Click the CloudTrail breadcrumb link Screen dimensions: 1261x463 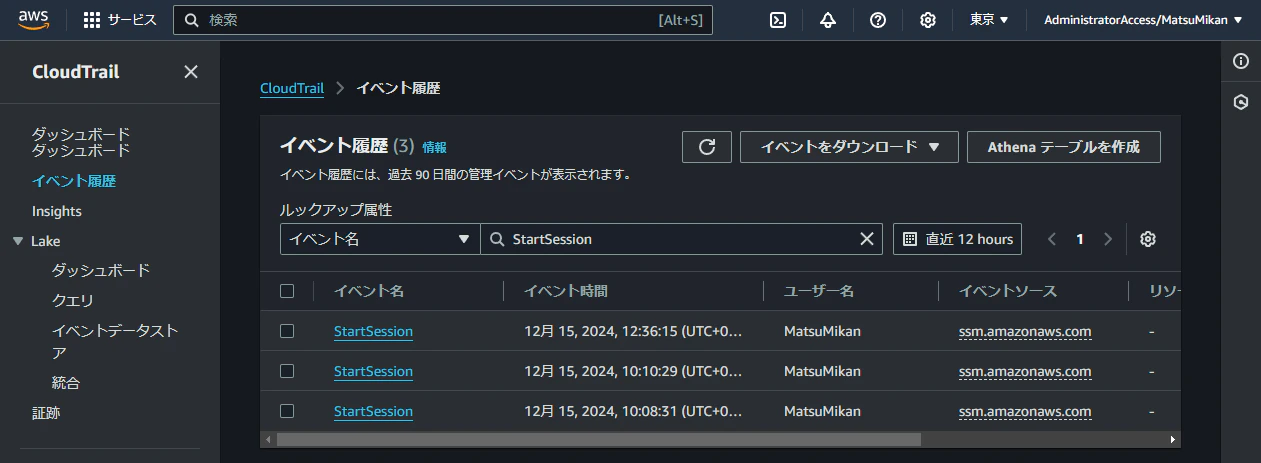click(x=292, y=88)
